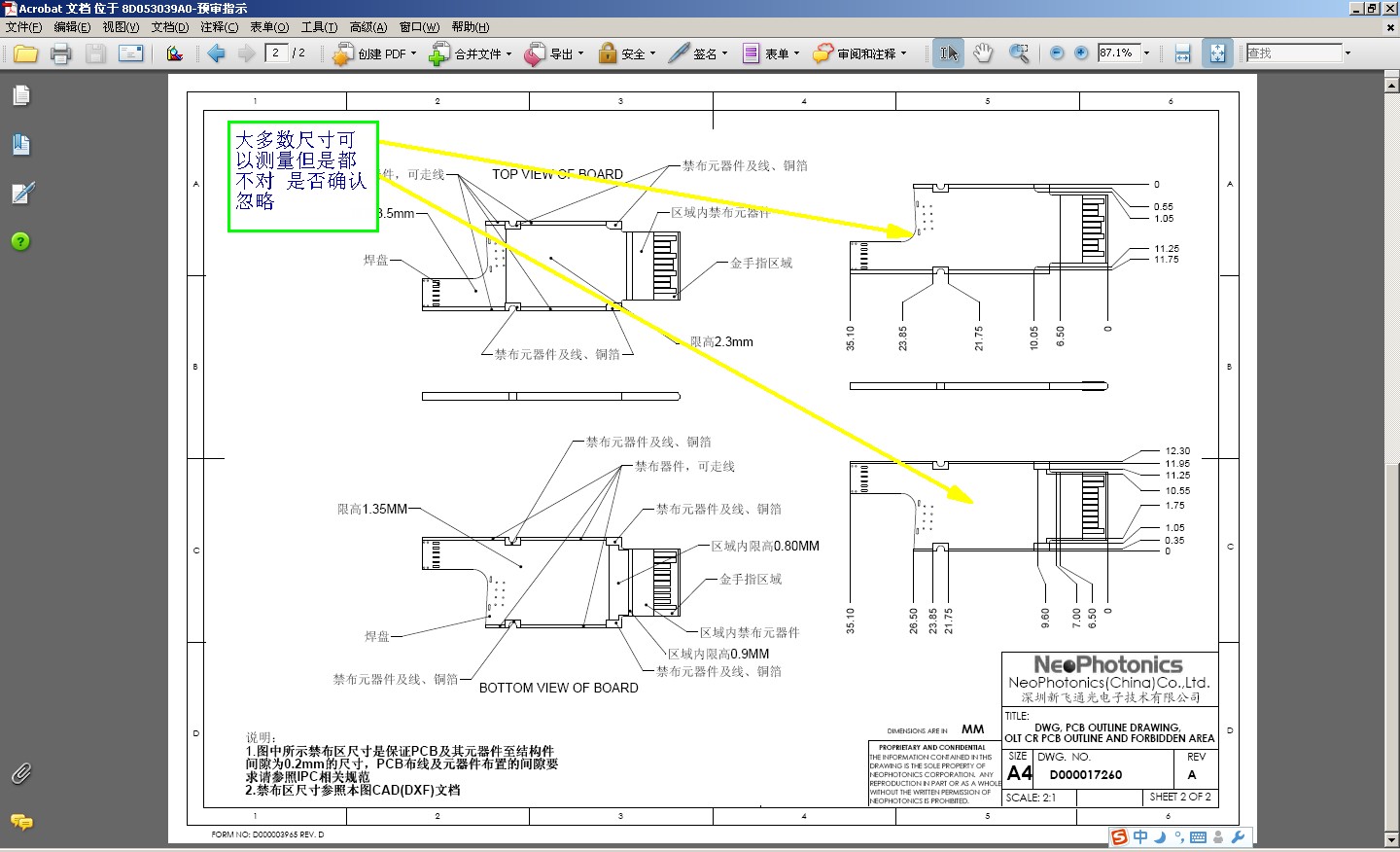1400x852 pixels.
Task: Open the 文件(F) menu
Action: [23, 27]
